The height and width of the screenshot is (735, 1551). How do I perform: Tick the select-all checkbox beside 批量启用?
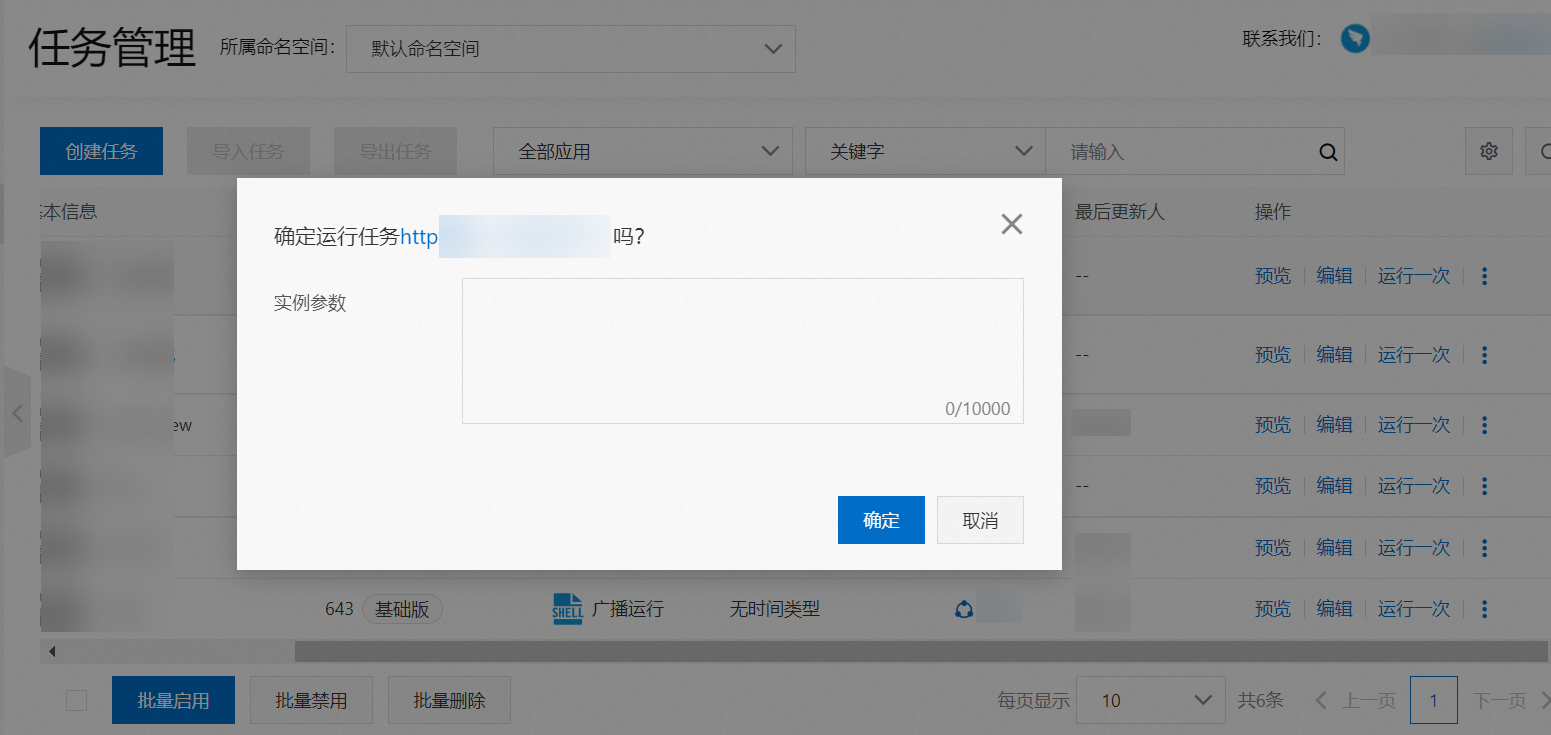tap(77, 700)
